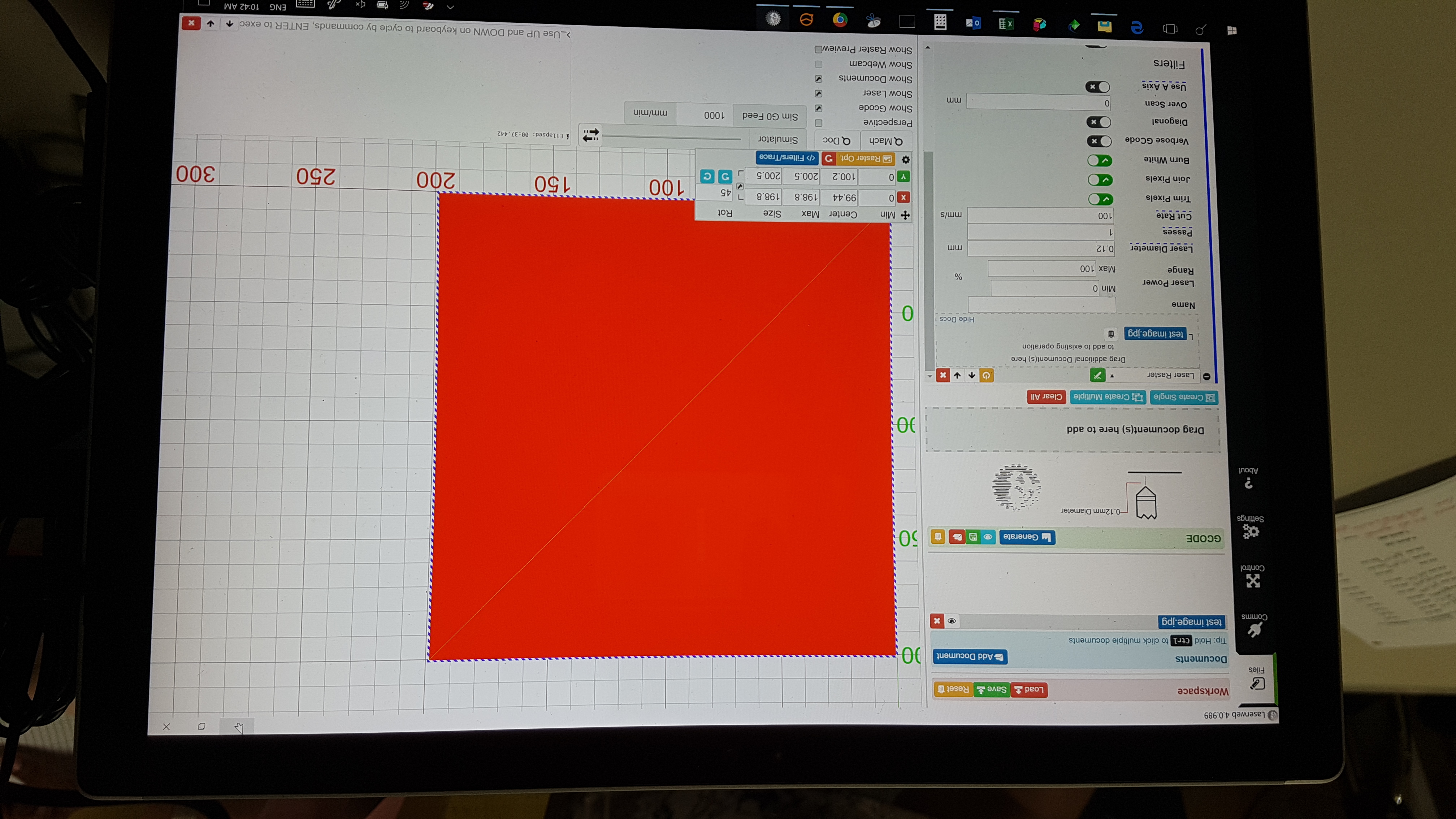Click the Laser Diameter input field
This screenshot has width=1456, height=819.
(1042, 249)
